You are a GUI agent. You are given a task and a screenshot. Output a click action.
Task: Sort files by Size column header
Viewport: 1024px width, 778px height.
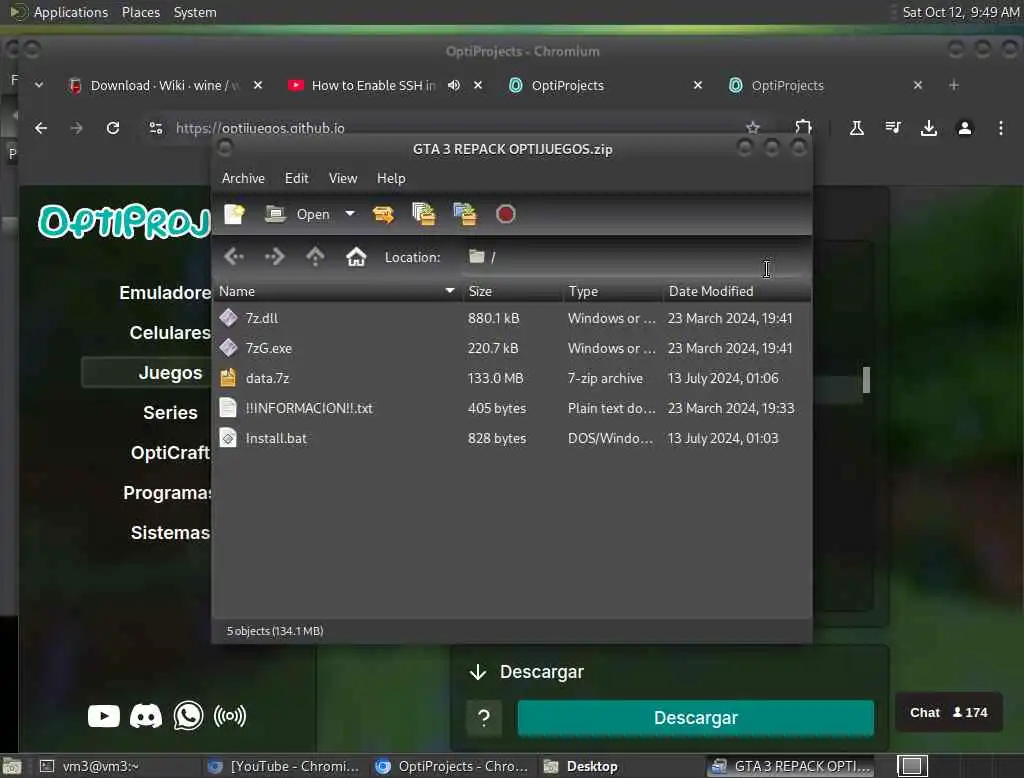tap(513, 291)
